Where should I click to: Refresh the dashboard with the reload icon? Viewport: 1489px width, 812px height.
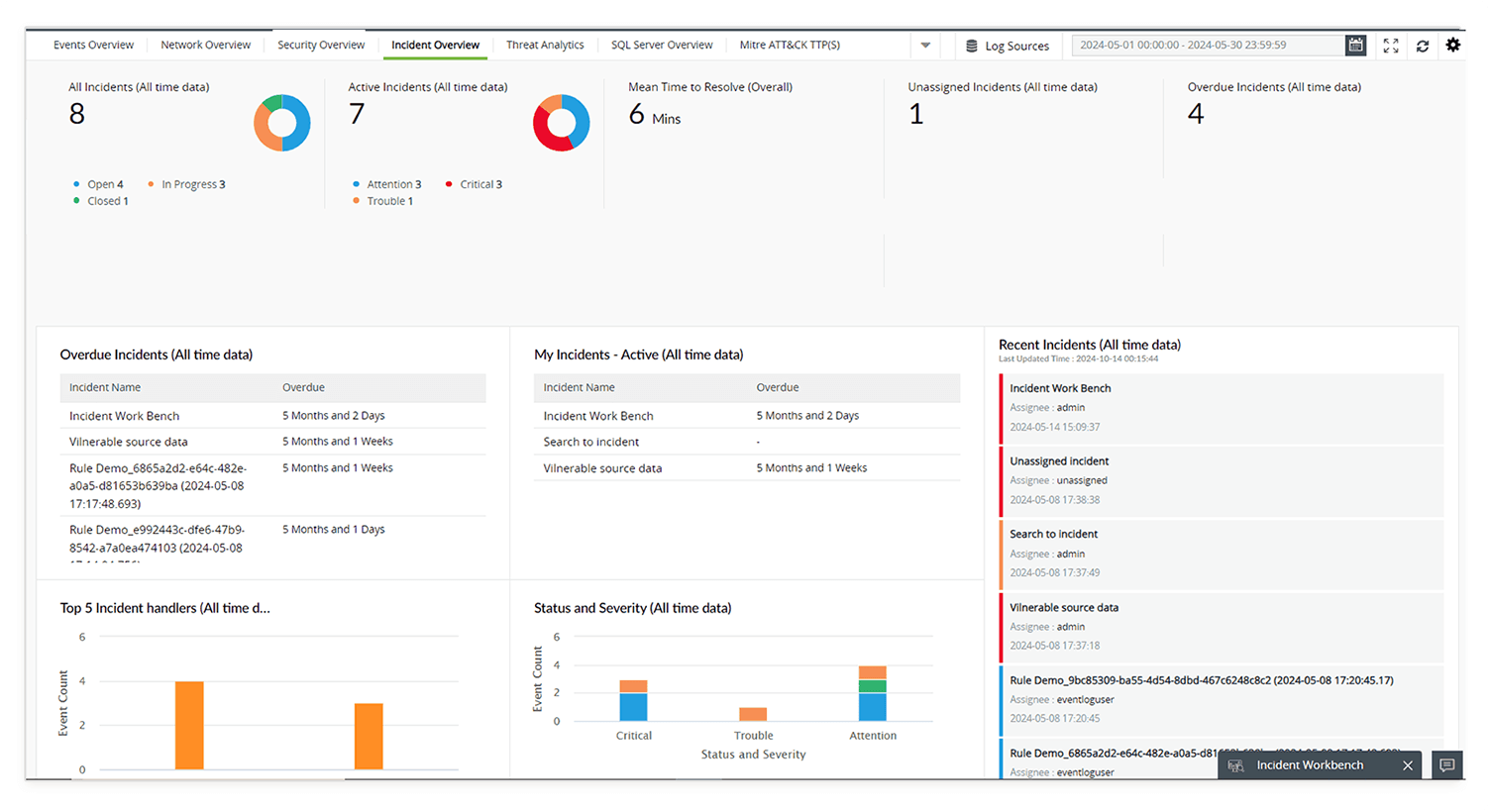click(1423, 46)
